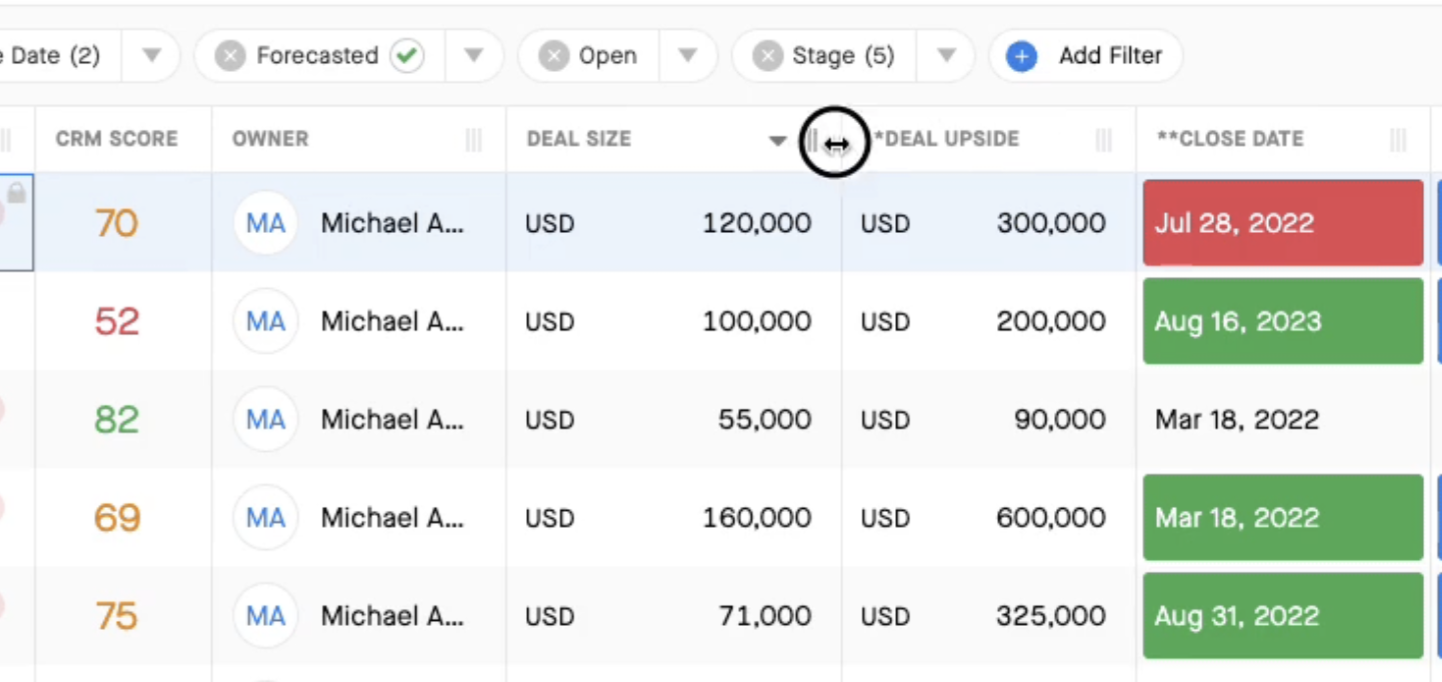Click the Close Date column drag handle
Screen dimensions: 1442x682
tap(1398, 140)
